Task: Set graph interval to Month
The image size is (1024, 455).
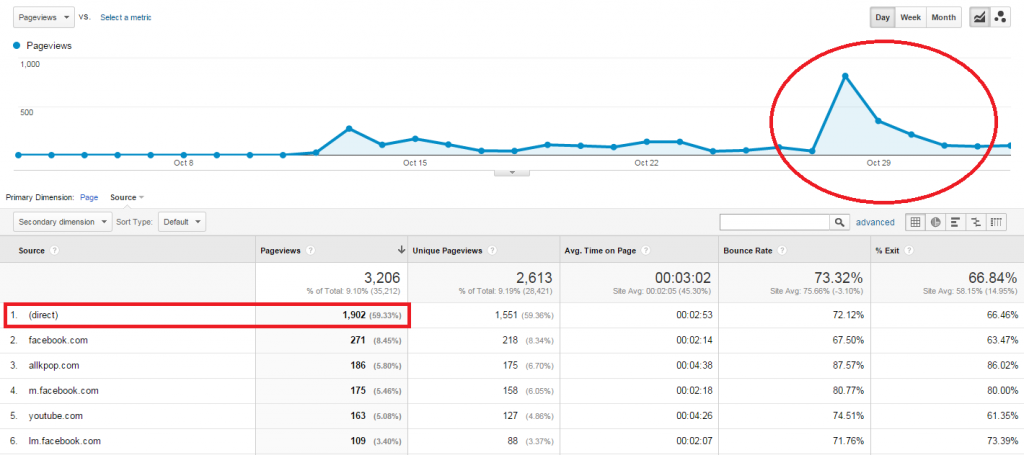Action: [x=943, y=18]
